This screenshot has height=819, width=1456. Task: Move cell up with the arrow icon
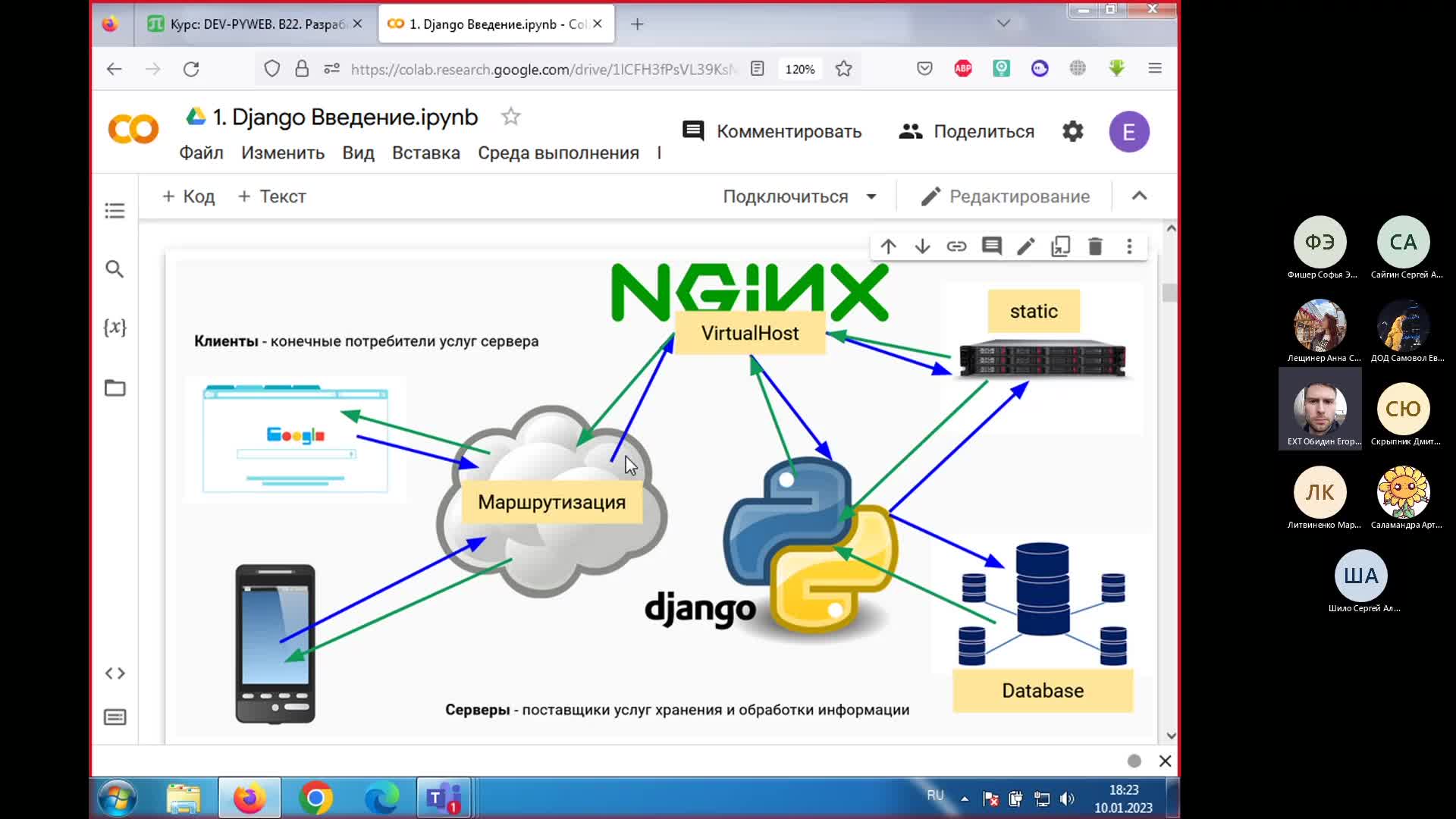pos(888,246)
